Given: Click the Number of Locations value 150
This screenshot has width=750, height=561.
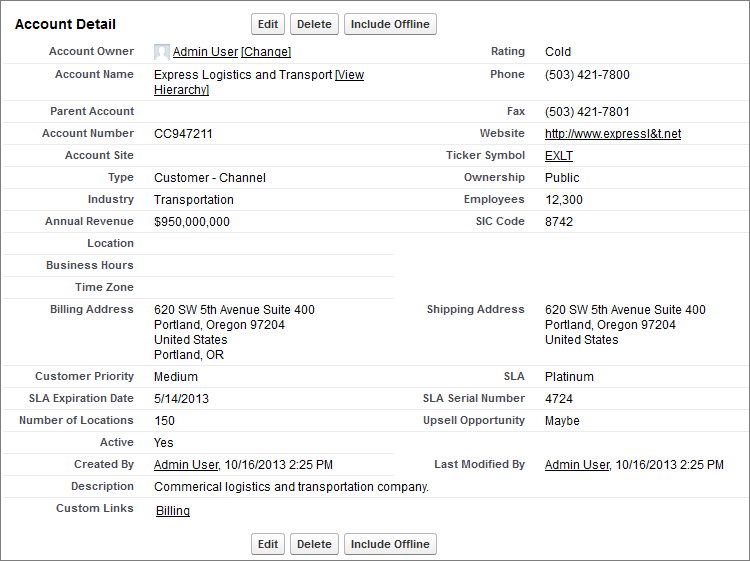Looking at the screenshot, I should point(165,421).
